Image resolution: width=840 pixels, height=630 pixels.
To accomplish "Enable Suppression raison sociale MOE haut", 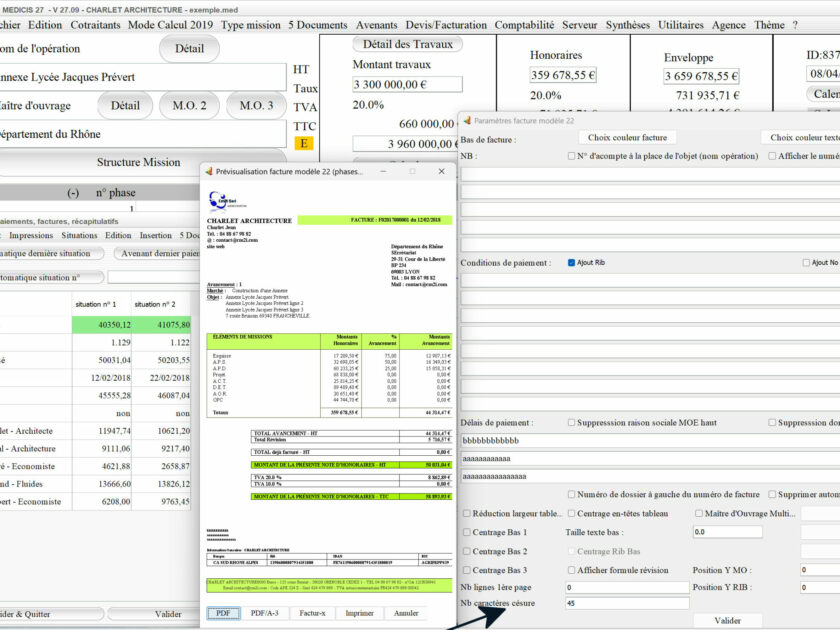I will [571, 423].
